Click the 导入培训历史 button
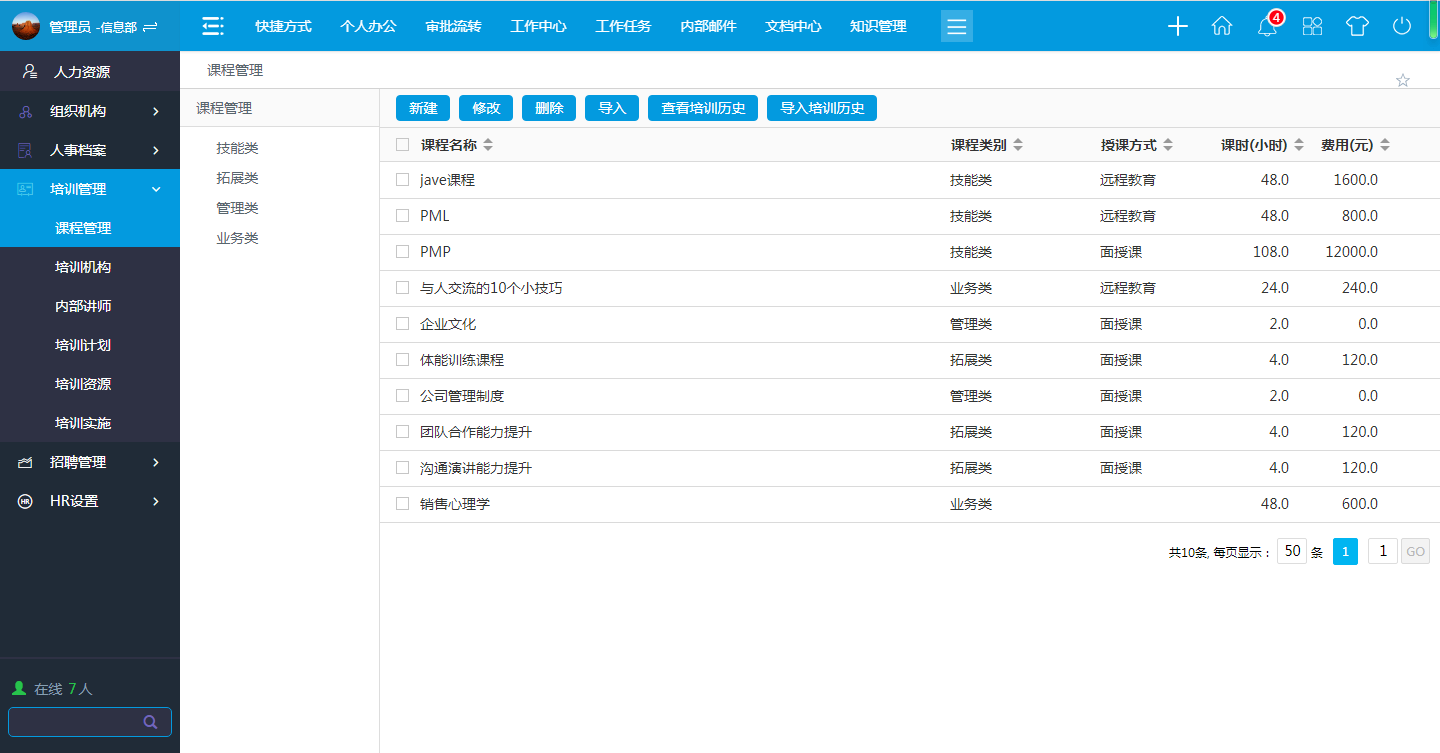This screenshot has width=1440, height=753. coord(822,108)
